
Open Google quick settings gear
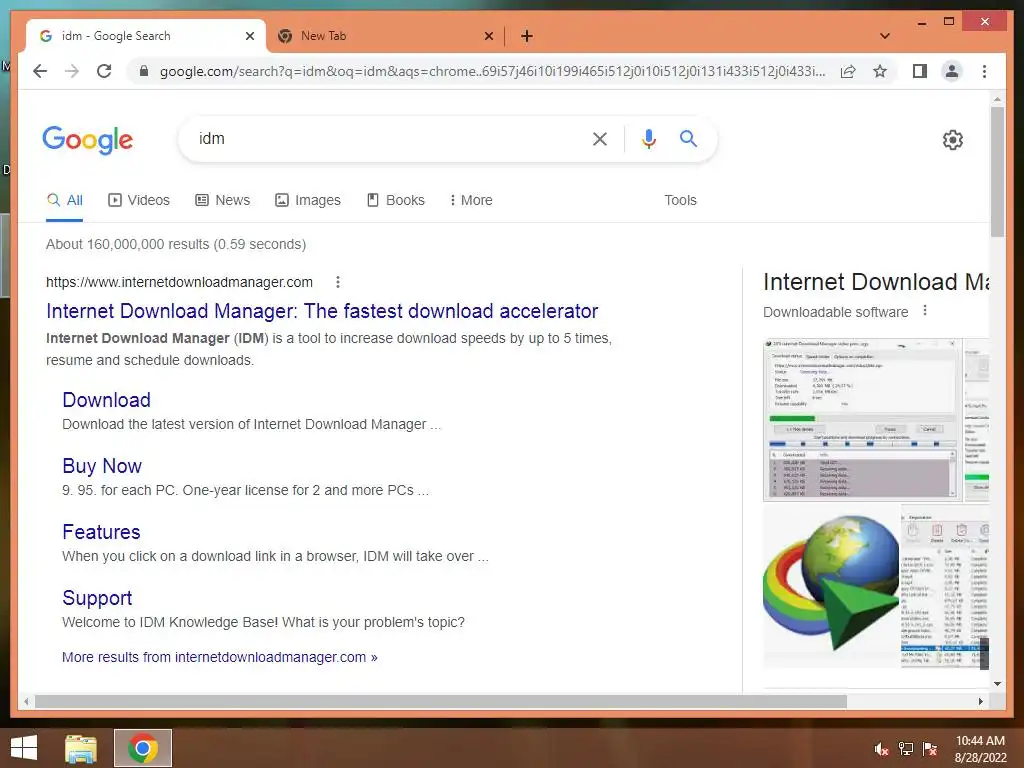[x=952, y=140]
